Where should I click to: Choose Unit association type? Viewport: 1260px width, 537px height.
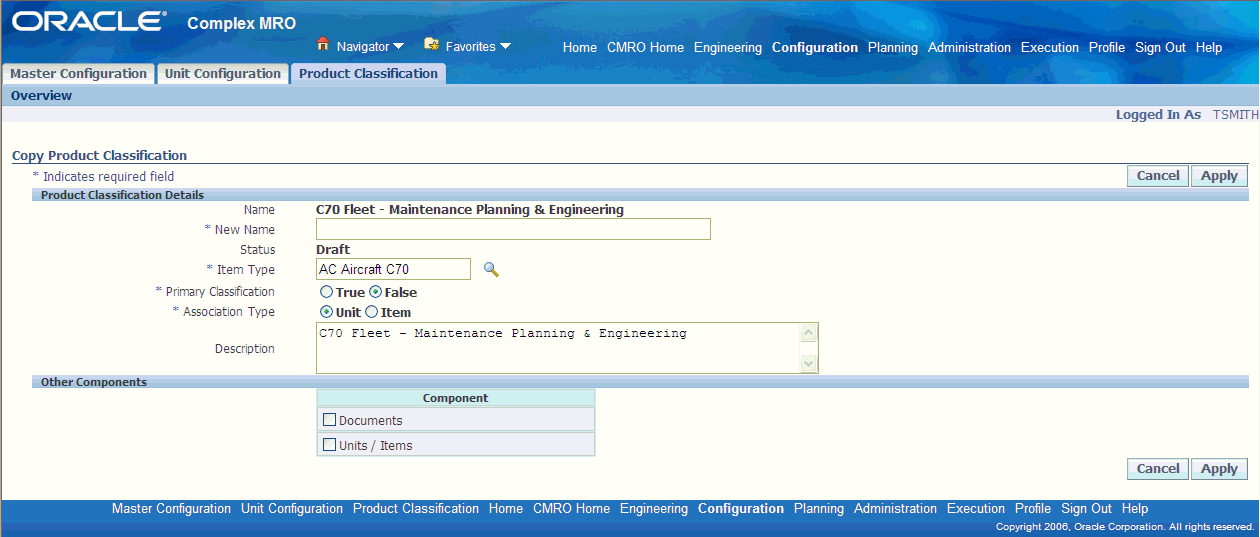pos(326,312)
